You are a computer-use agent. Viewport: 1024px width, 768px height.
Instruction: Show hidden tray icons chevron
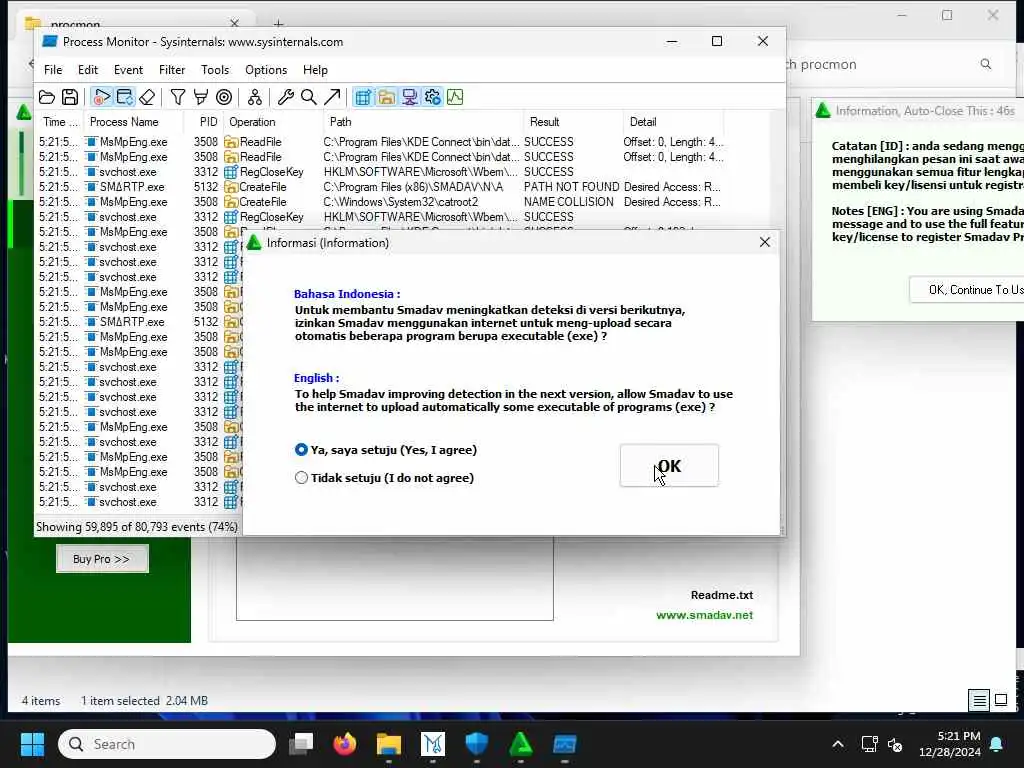point(838,744)
